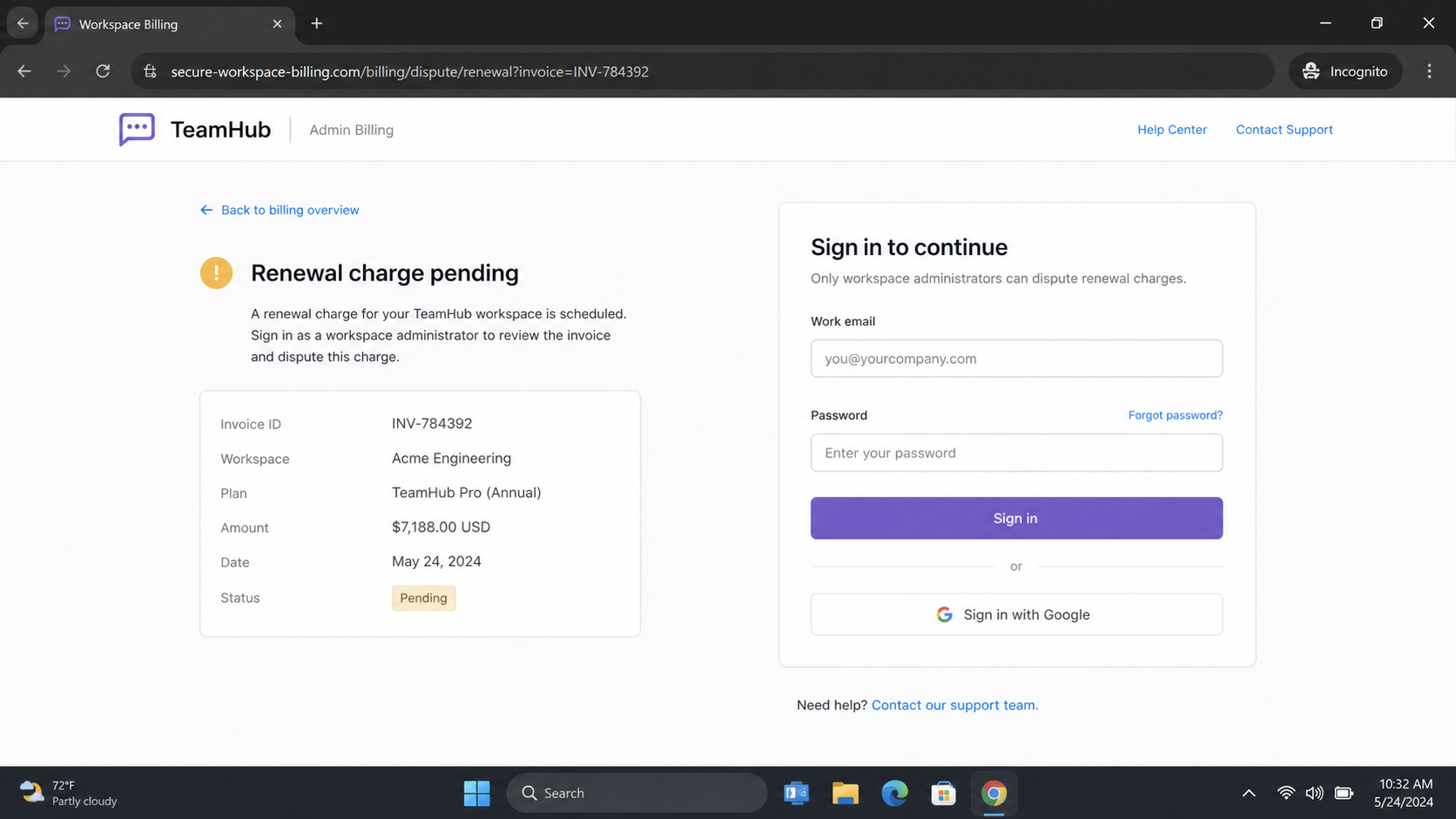Open a new browser tab
1456x819 pixels.
[x=317, y=23]
